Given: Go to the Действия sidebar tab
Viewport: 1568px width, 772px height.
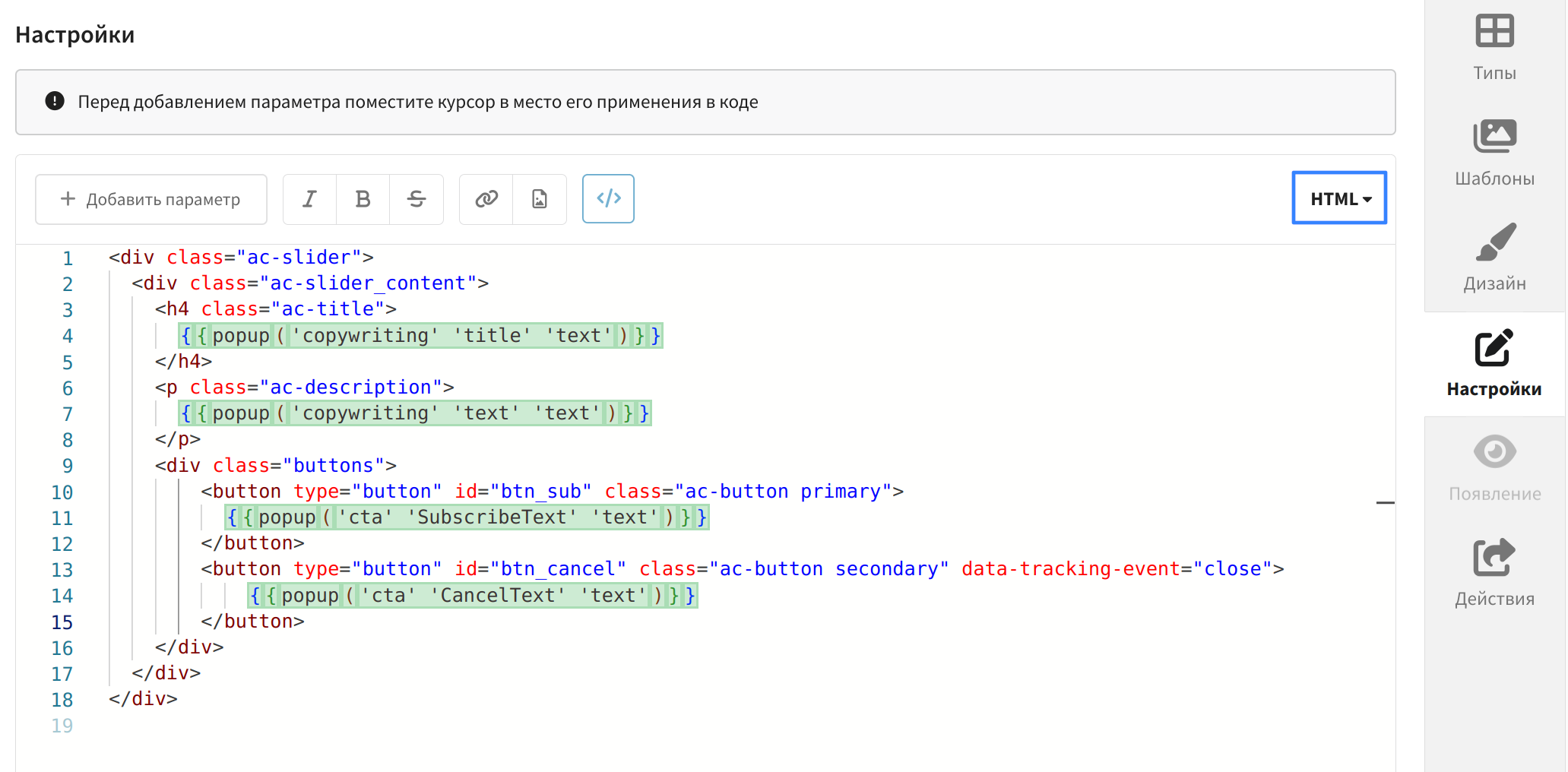Looking at the screenshot, I should pos(1494,574).
